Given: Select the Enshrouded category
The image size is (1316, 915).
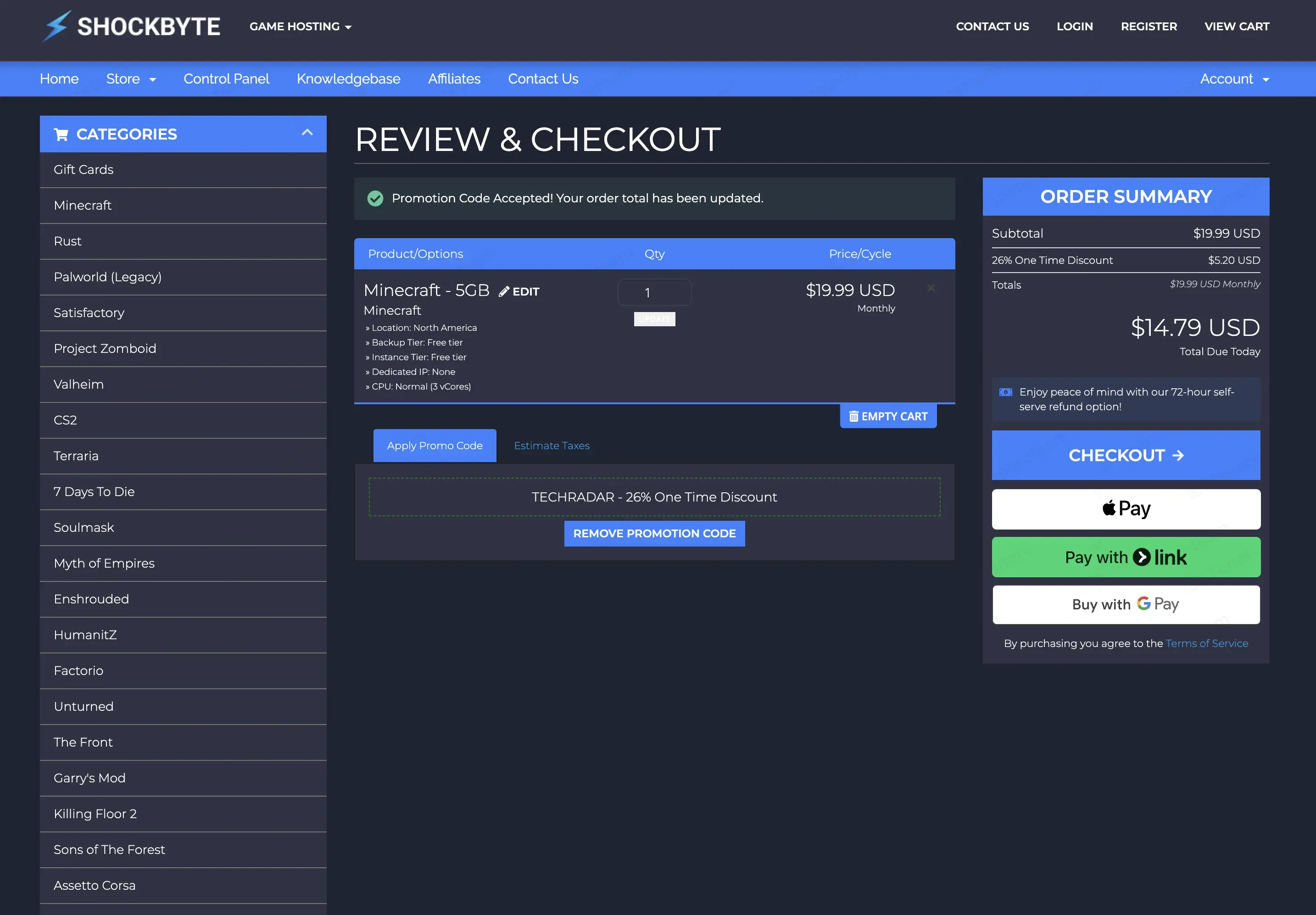Looking at the screenshot, I should [x=183, y=599].
